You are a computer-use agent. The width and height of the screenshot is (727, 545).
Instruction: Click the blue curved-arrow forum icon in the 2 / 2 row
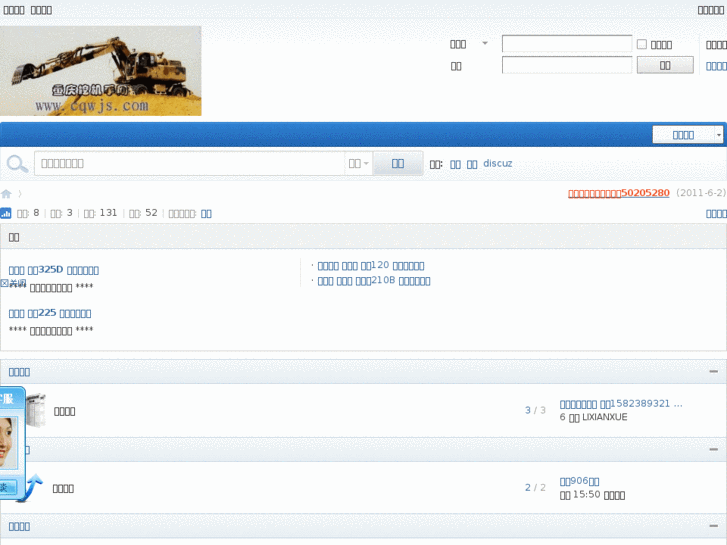click(32, 488)
